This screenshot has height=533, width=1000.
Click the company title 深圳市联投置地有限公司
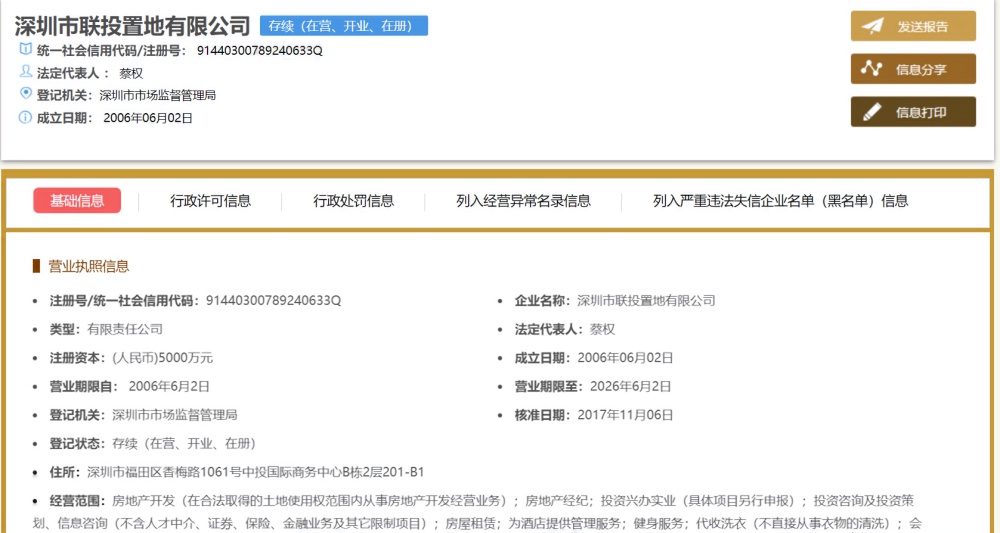133,26
